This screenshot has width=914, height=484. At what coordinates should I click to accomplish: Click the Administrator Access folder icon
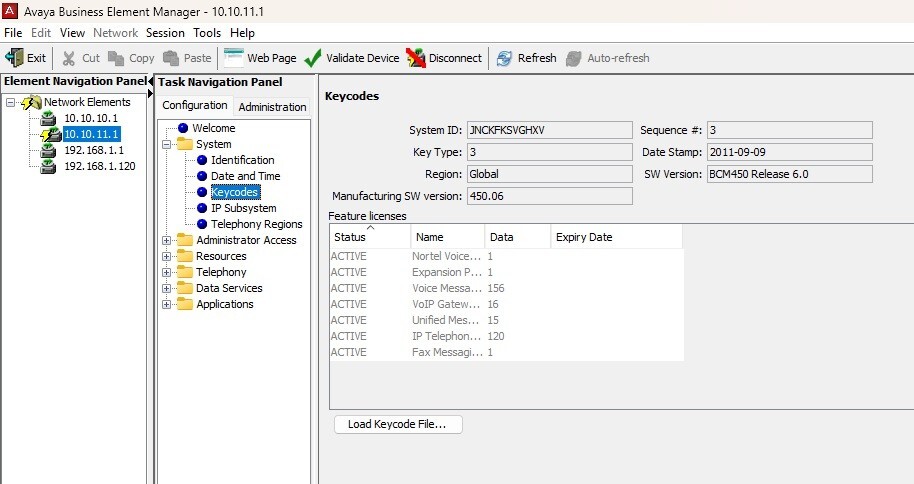click(x=185, y=240)
